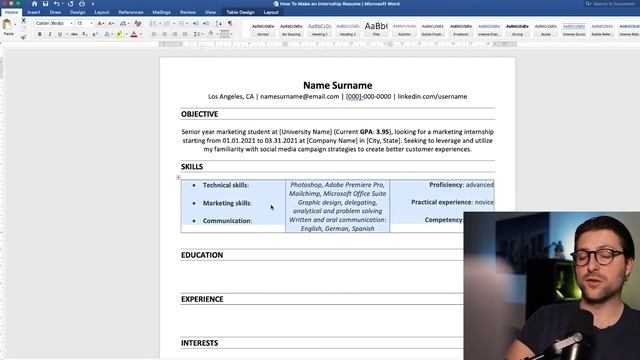Cut selection with the scissors icon
Viewport: 640px width, 360px height.
23,20
